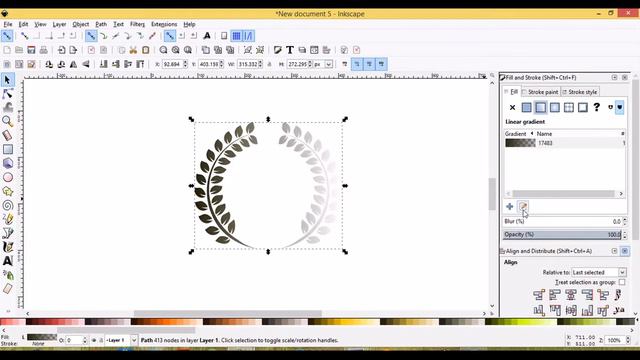640x360 pixels.
Task: Choose Linear gradient fill type
Action: 540,107
